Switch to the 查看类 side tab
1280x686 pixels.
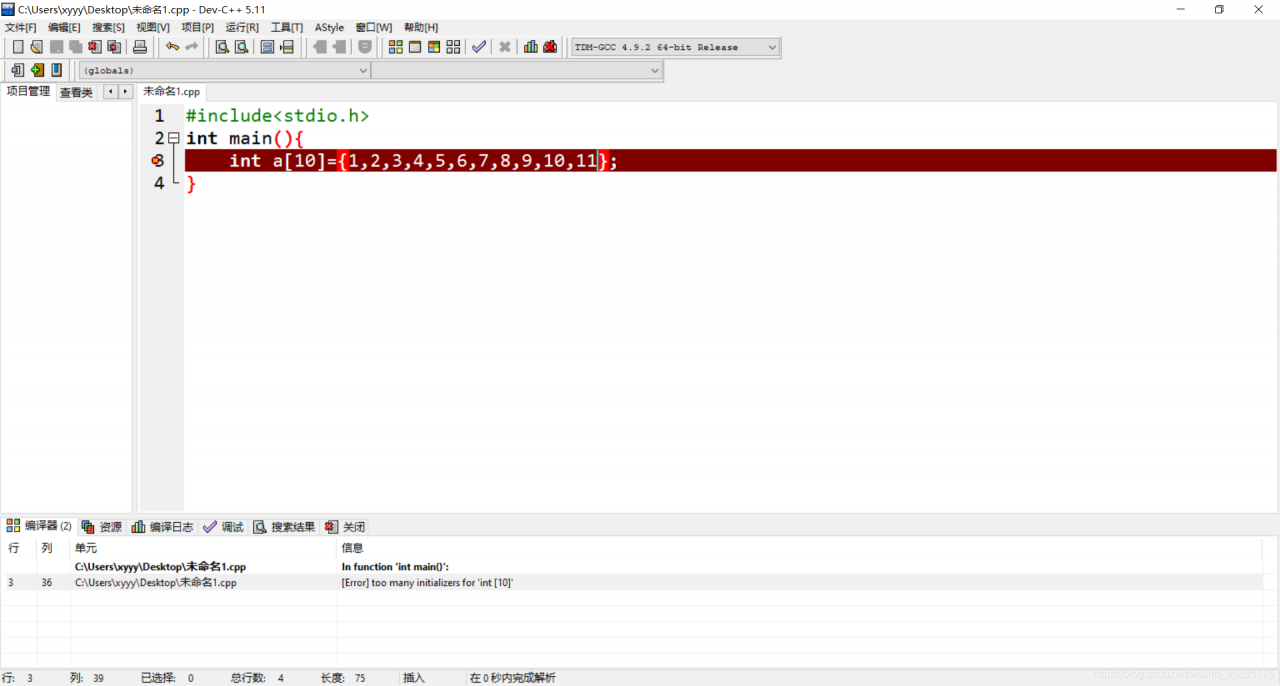[x=76, y=92]
